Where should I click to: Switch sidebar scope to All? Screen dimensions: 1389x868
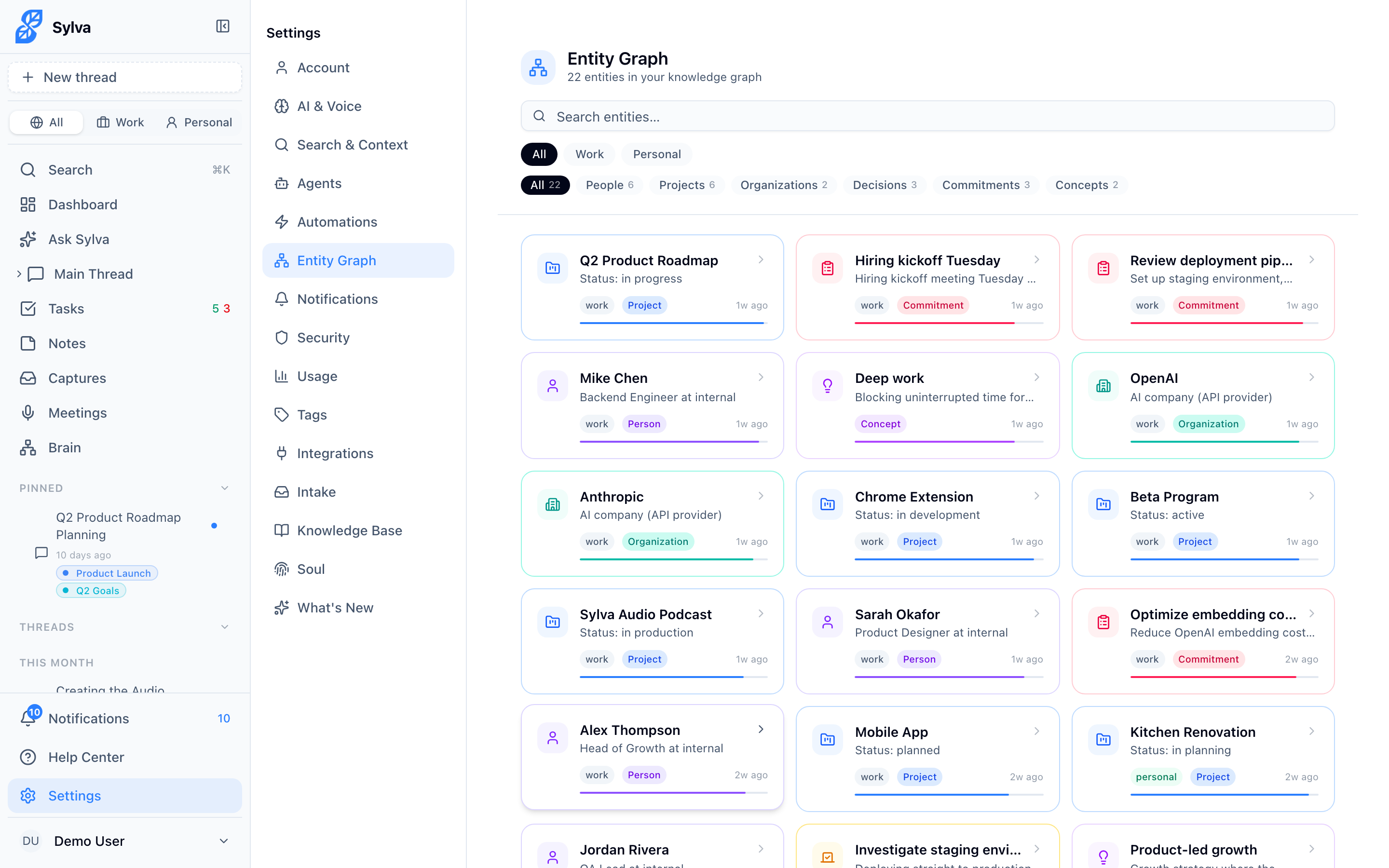pyautogui.click(x=46, y=122)
